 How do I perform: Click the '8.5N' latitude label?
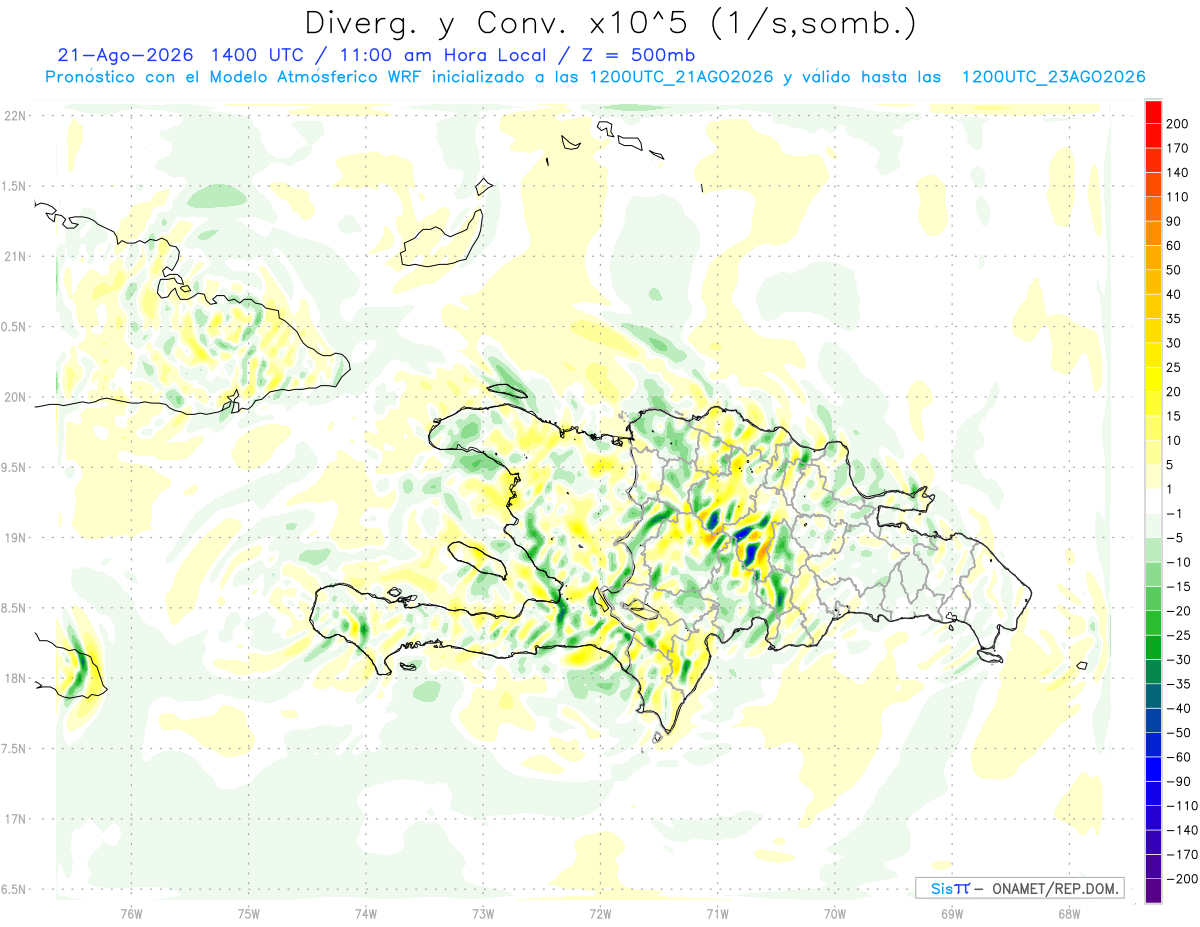14,608
